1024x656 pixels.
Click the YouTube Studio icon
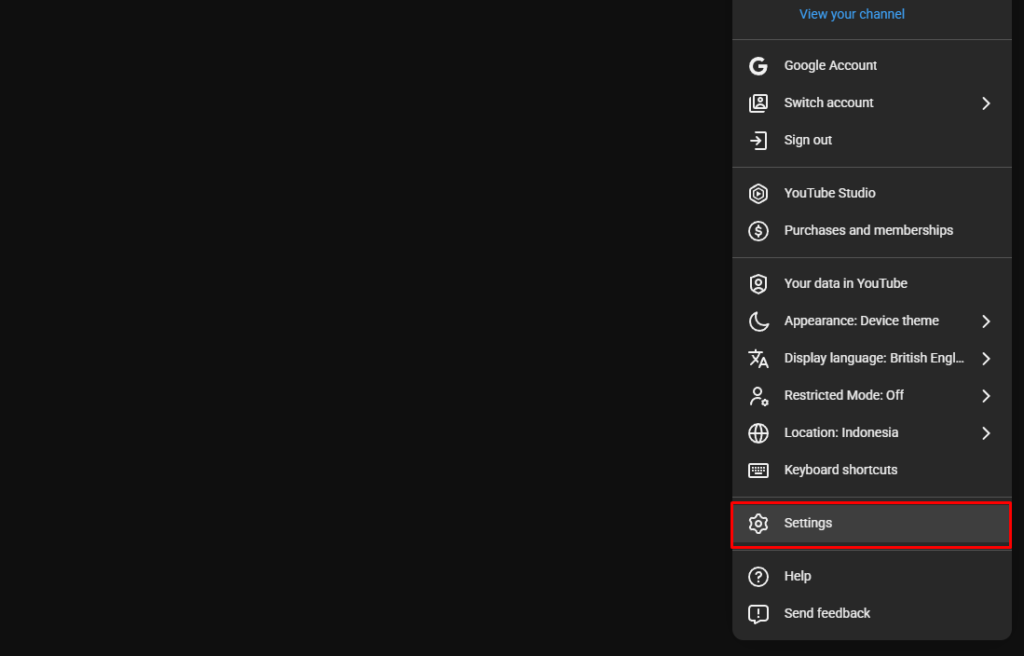[758, 193]
